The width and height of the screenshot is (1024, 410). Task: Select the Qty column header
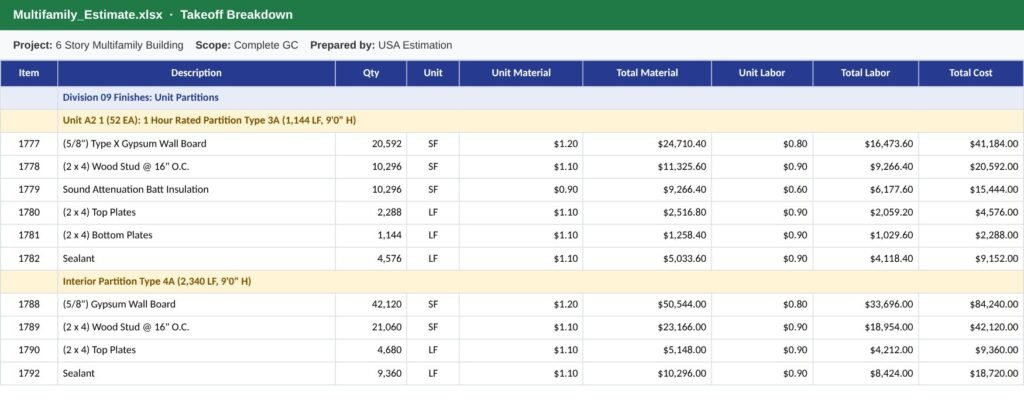click(371, 73)
